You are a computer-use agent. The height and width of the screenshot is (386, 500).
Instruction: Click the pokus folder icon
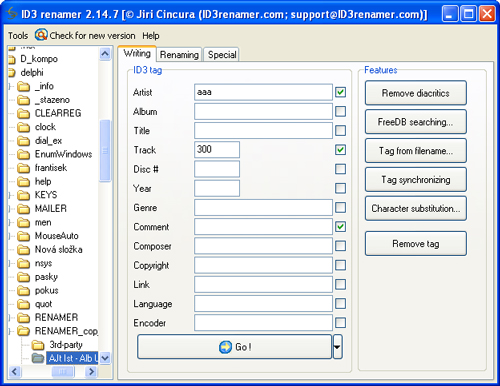tap(23, 290)
